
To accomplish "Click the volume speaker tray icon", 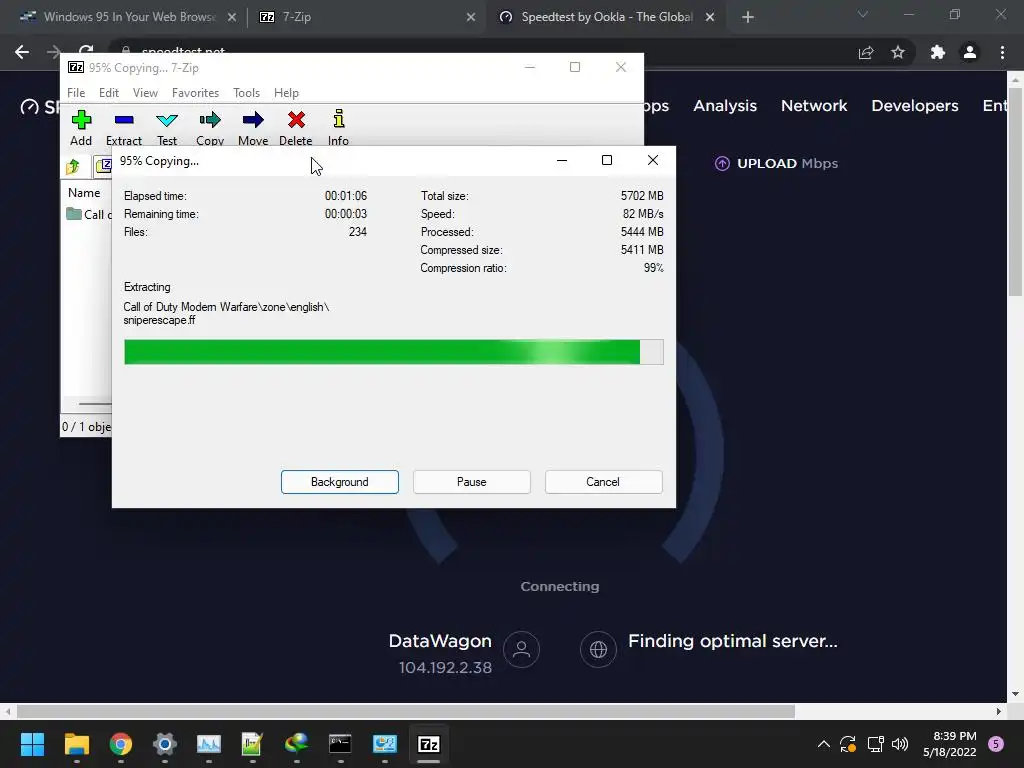I will pyautogui.click(x=900, y=744).
